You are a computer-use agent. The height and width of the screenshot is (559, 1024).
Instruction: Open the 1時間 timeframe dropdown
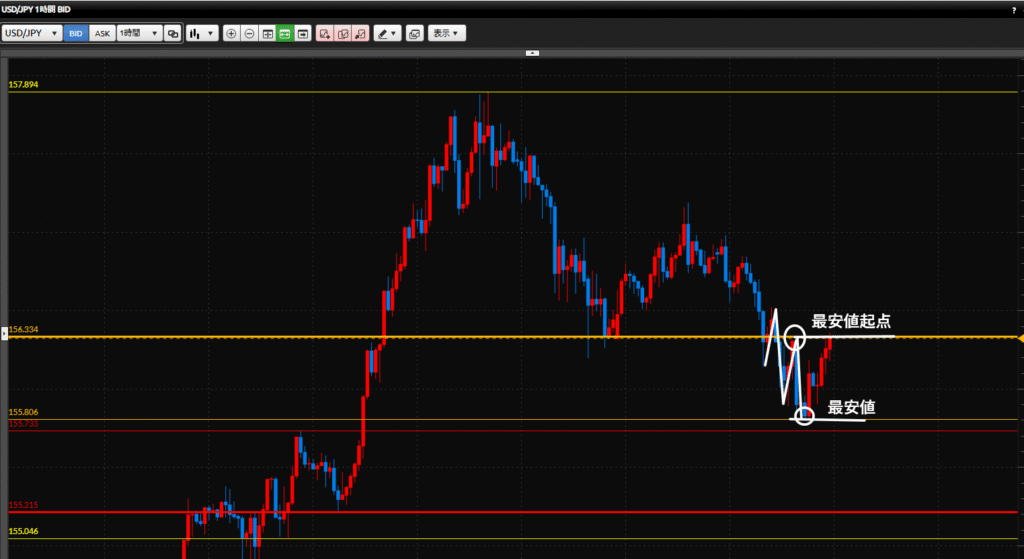pyautogui.click(x=138, y=33)
